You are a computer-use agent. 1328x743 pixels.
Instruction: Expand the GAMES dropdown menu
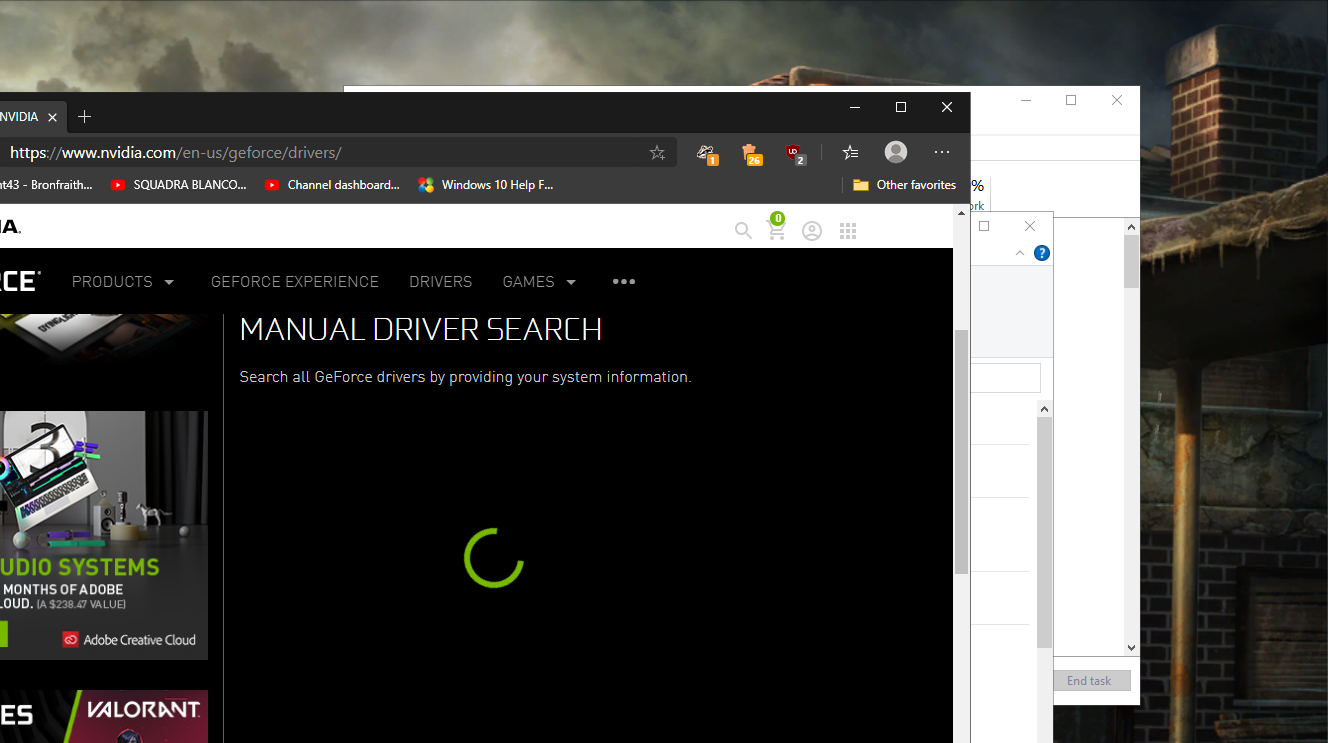539,282
